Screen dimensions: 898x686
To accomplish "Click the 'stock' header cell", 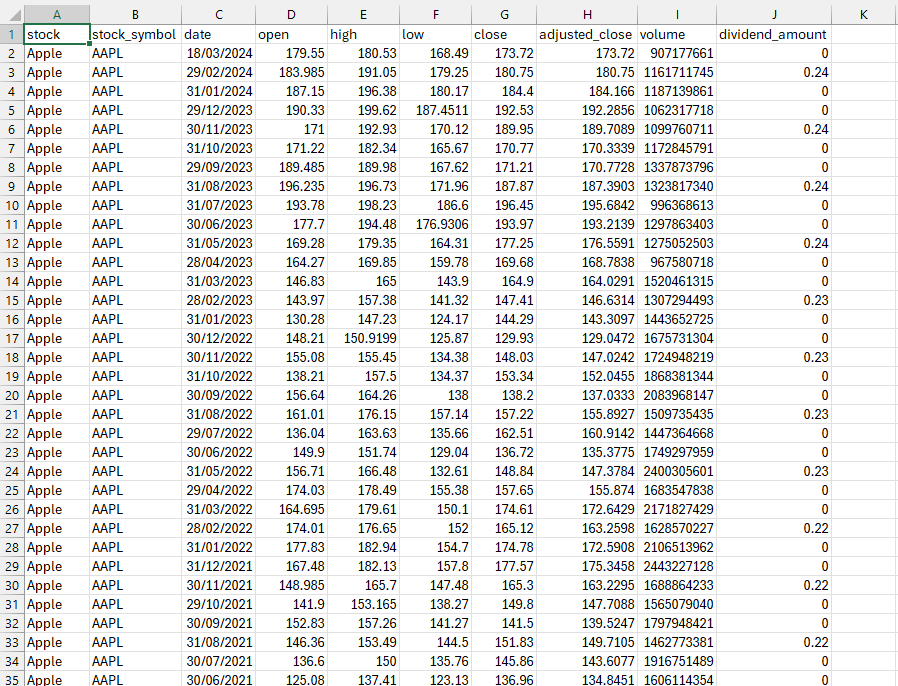I will pyautogui.click(x=57, y=34).
